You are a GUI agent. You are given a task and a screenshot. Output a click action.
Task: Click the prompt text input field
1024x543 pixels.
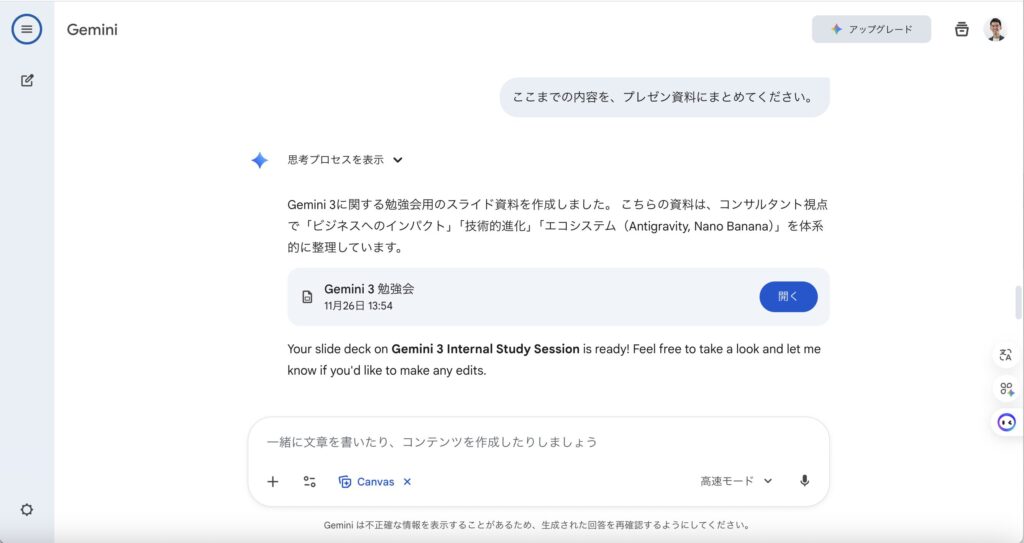pos(538,441)
